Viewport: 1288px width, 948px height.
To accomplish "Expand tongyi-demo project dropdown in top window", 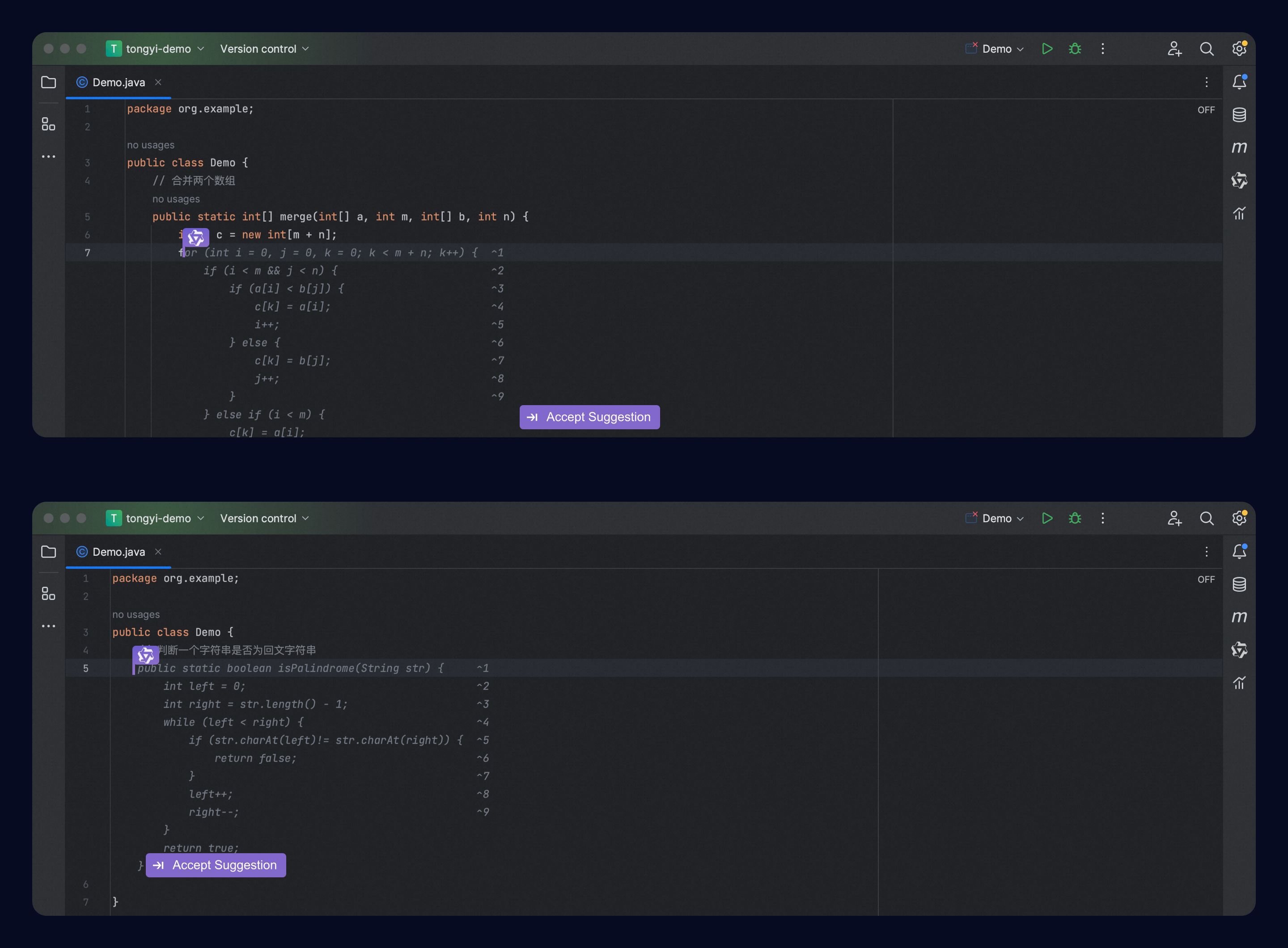I will [x=155, y=49].
